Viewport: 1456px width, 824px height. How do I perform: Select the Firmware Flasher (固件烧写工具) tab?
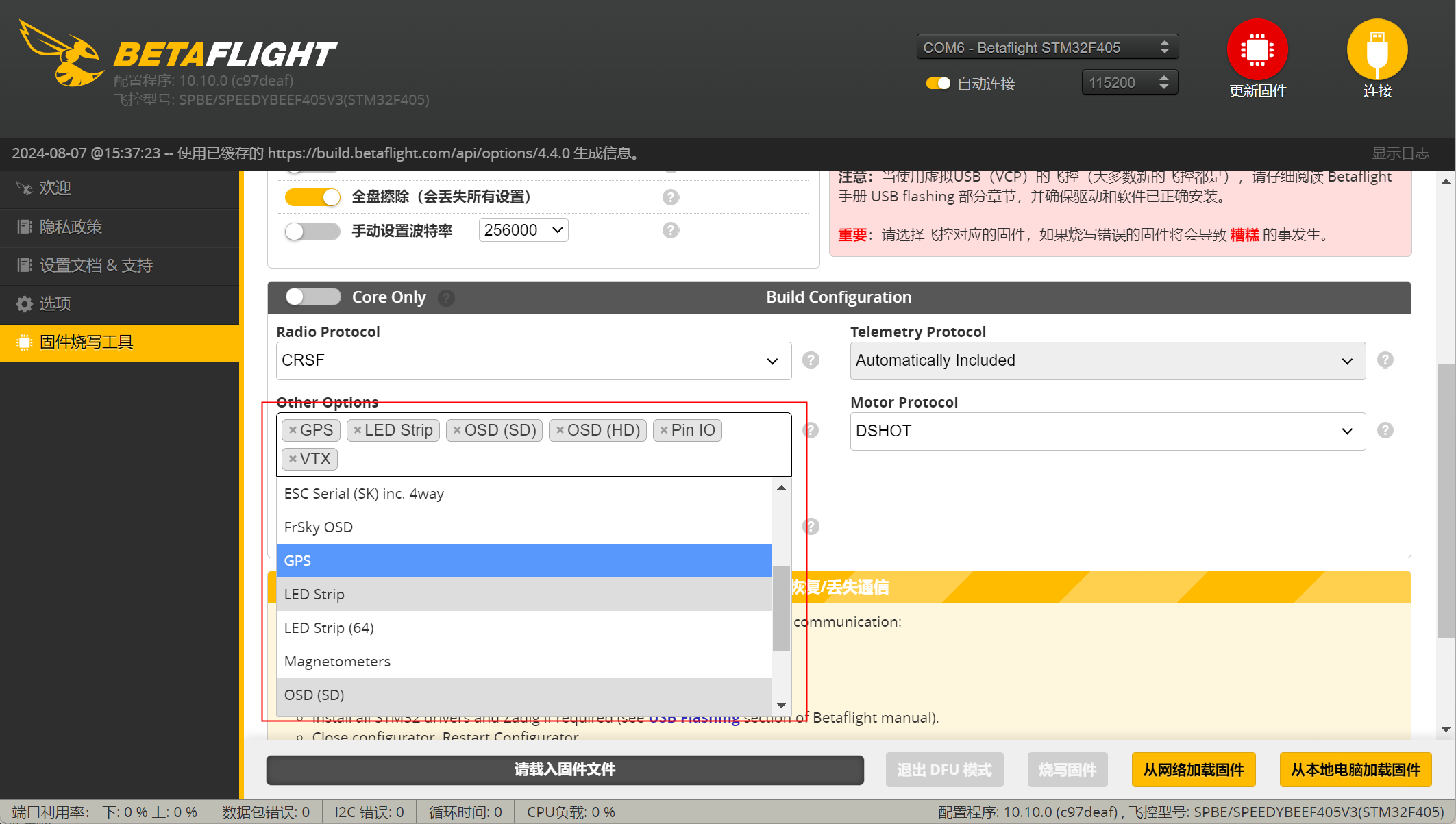pos(120,342)
